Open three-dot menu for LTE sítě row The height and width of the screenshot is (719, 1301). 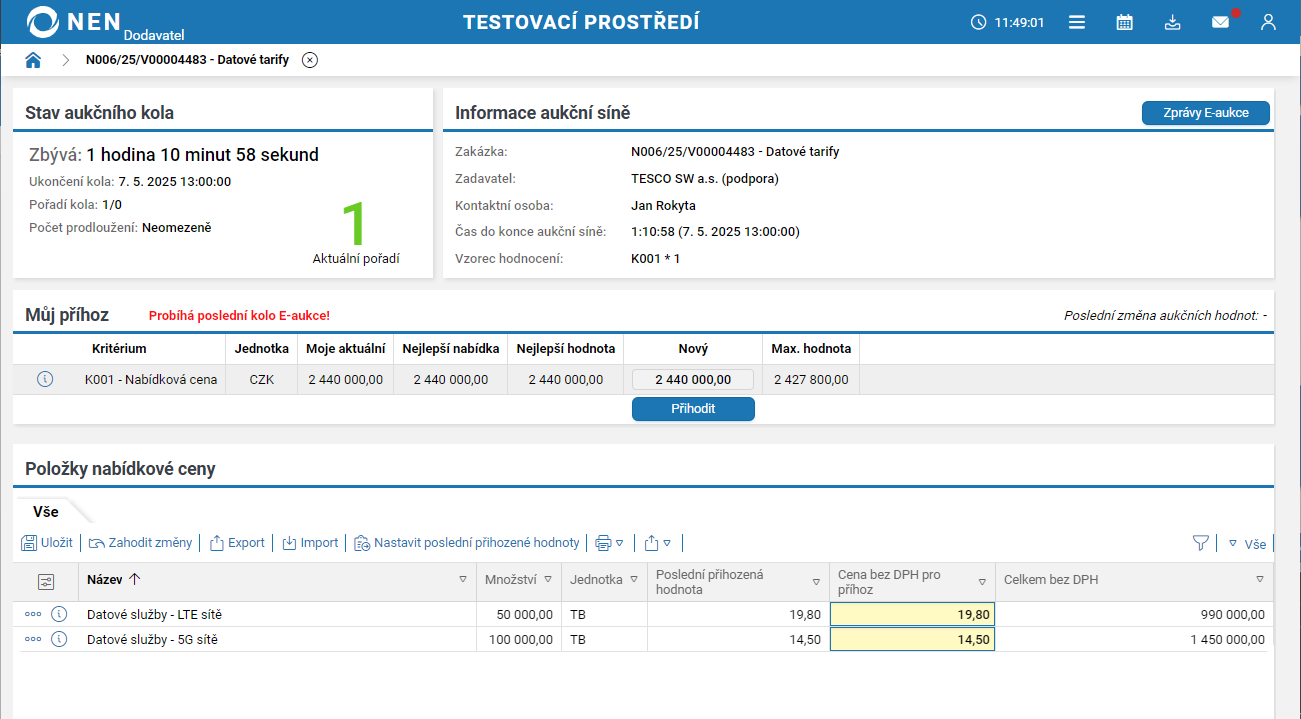coord(33,614)
